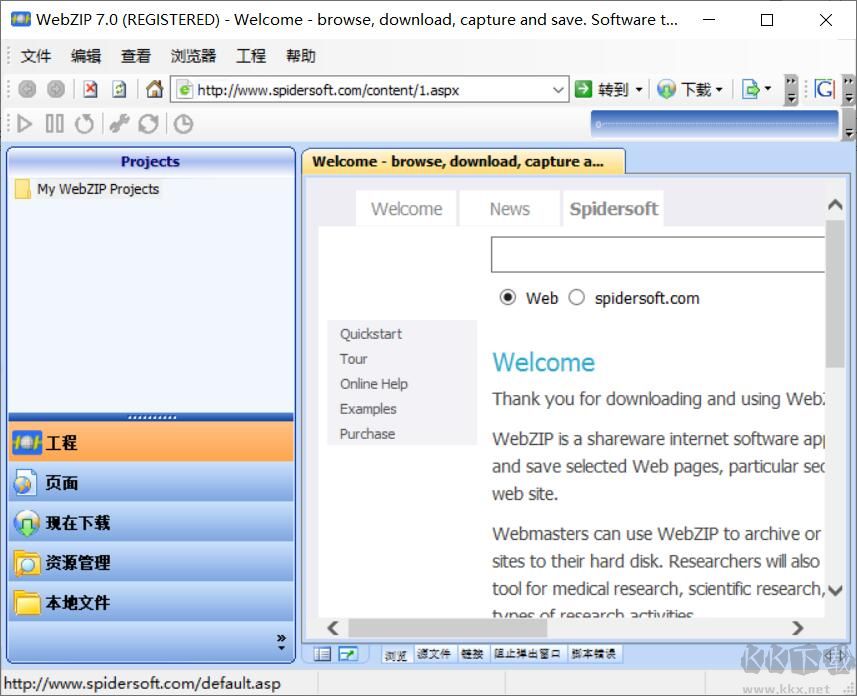857x696 pixels.
Task: Open the 下載 dropdown arrow
Action: 719,89
